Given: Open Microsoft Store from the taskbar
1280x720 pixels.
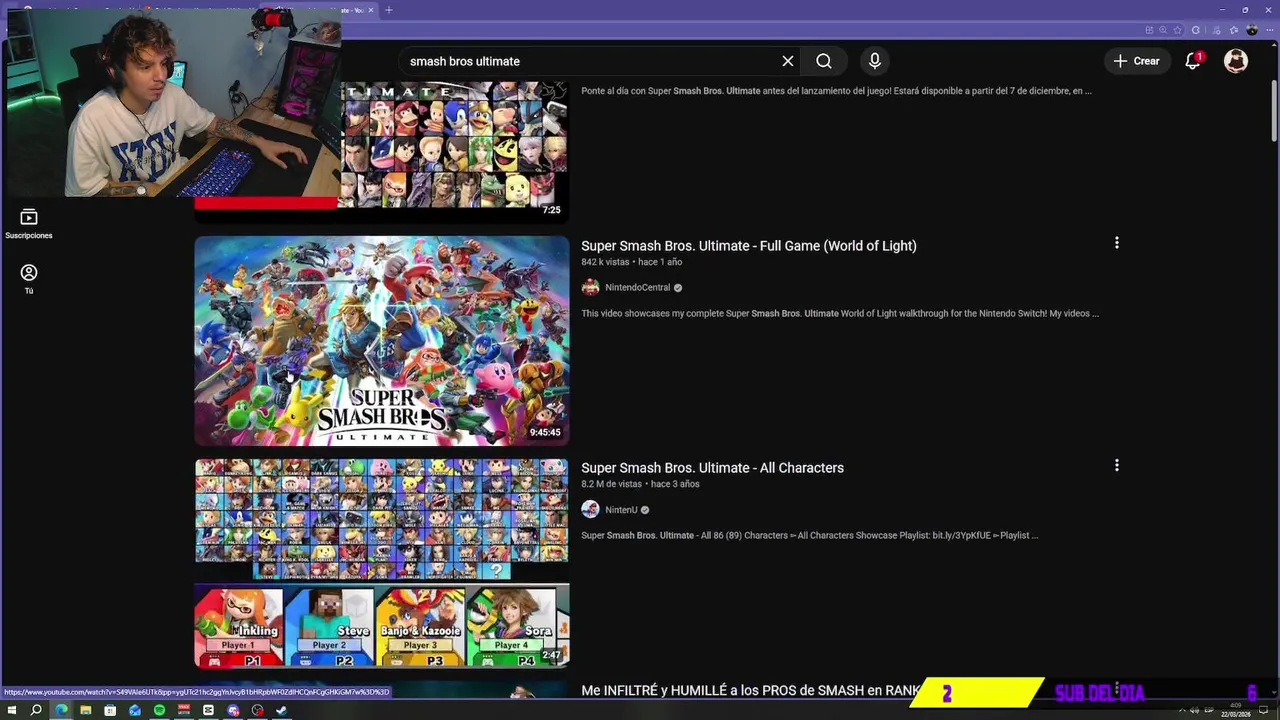Looking at the screenshot, I should [x=110, y=710].
